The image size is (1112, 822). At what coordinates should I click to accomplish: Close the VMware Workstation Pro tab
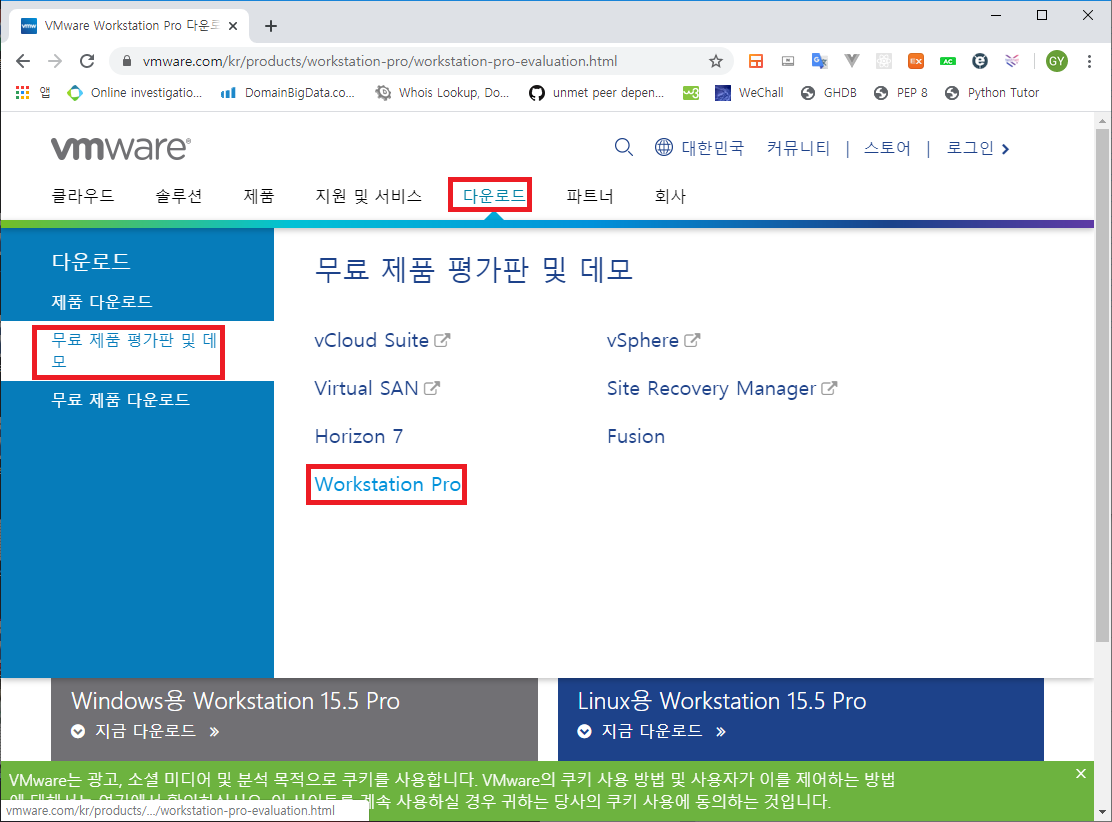pos(233,26)
